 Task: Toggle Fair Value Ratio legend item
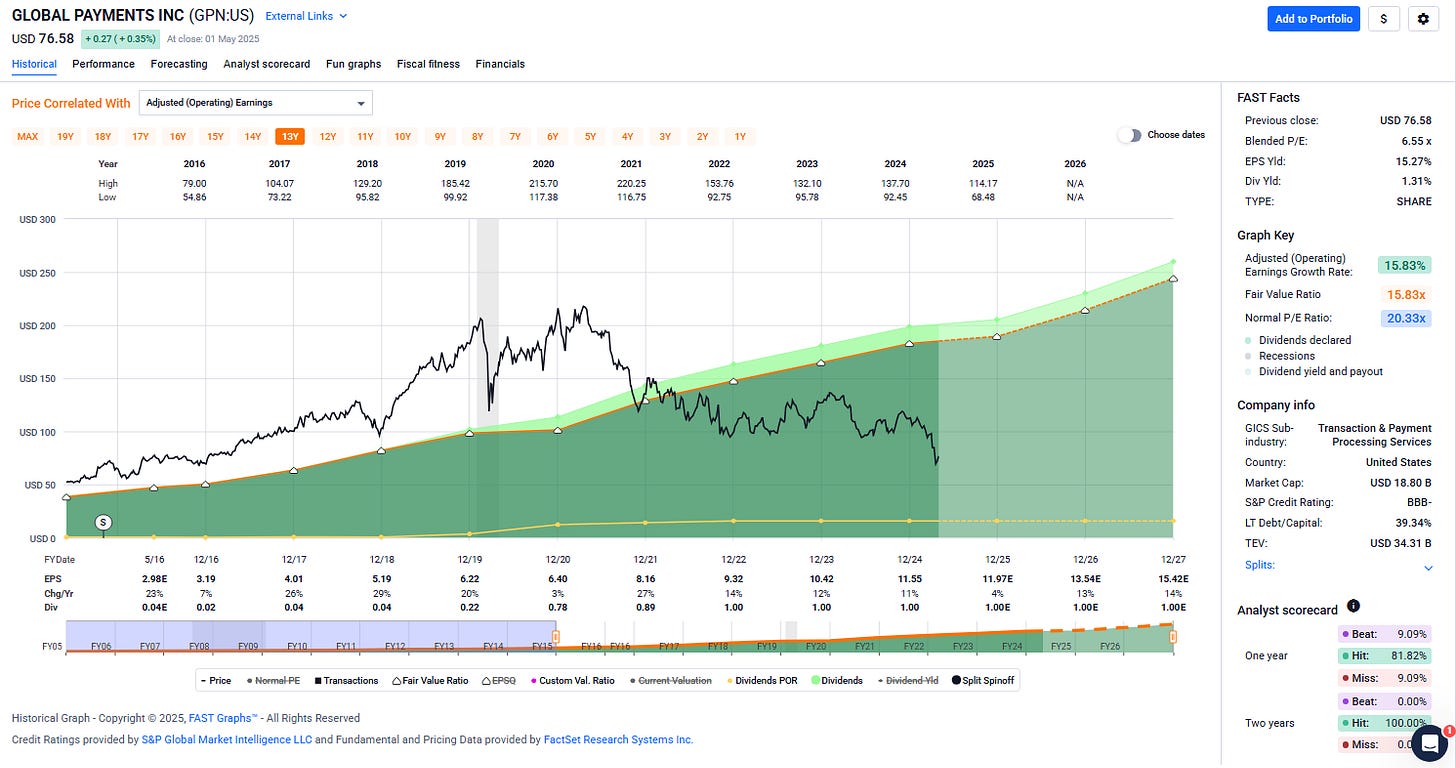tap(430, 680)
